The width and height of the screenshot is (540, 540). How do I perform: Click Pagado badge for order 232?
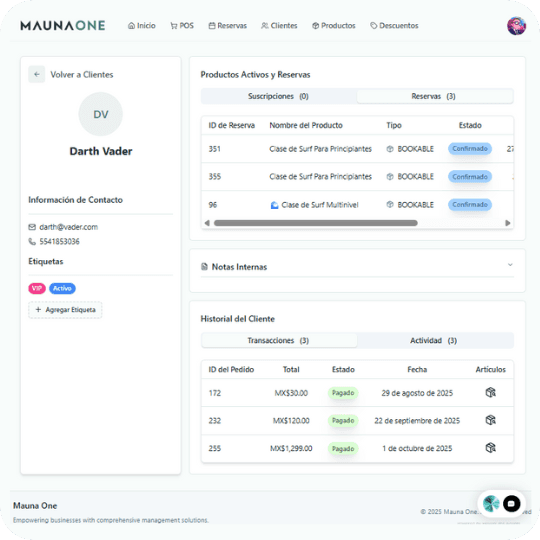tap(343, 420)
